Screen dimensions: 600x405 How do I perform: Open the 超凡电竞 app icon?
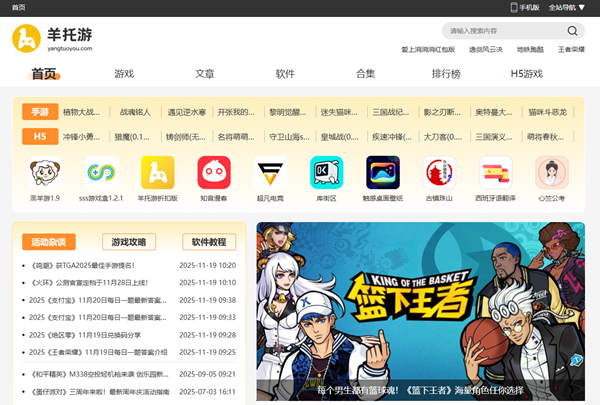pyautogui.click(x=270, y=173)
